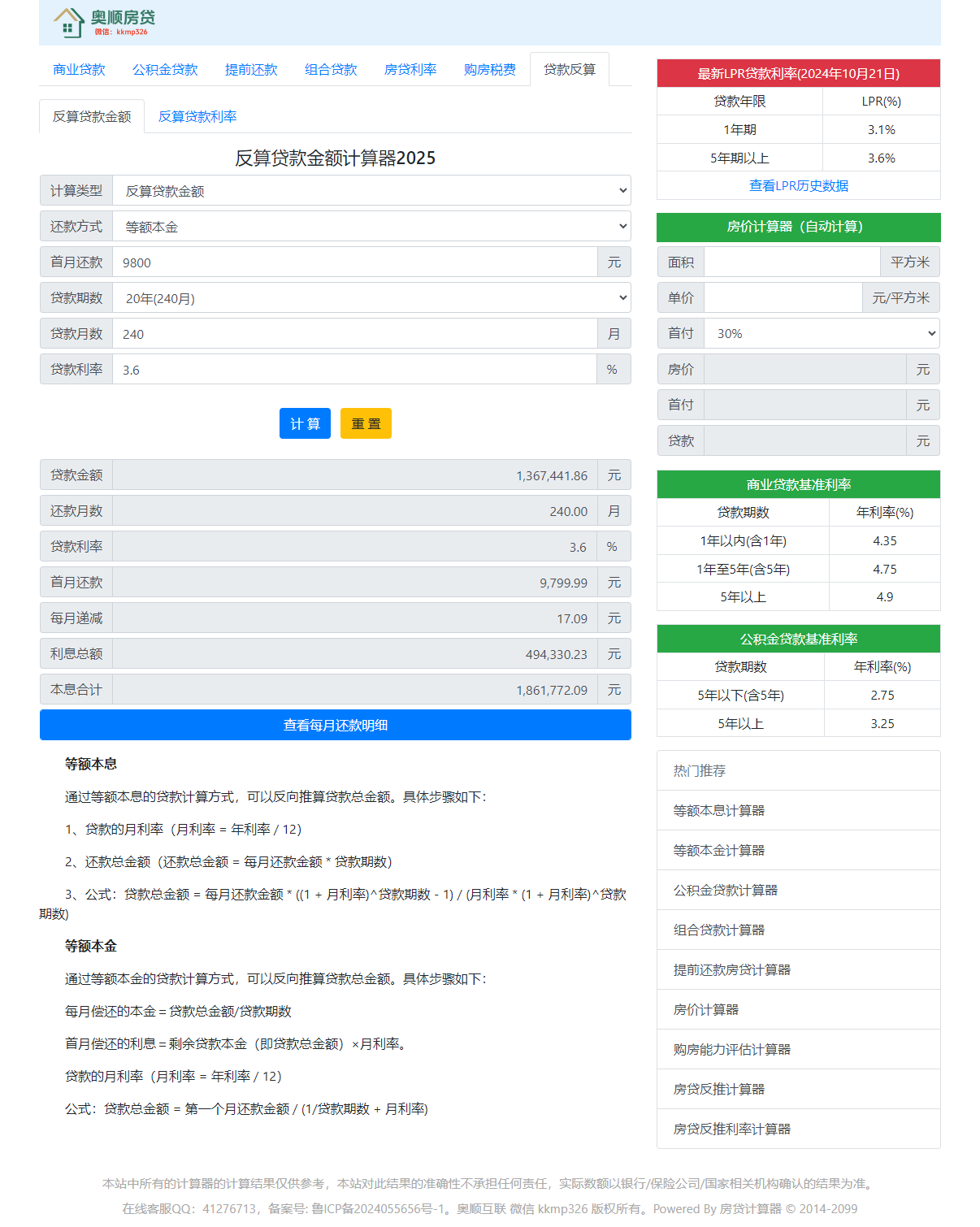Expand the 贷款期数 dropdown

coord(371,298)
